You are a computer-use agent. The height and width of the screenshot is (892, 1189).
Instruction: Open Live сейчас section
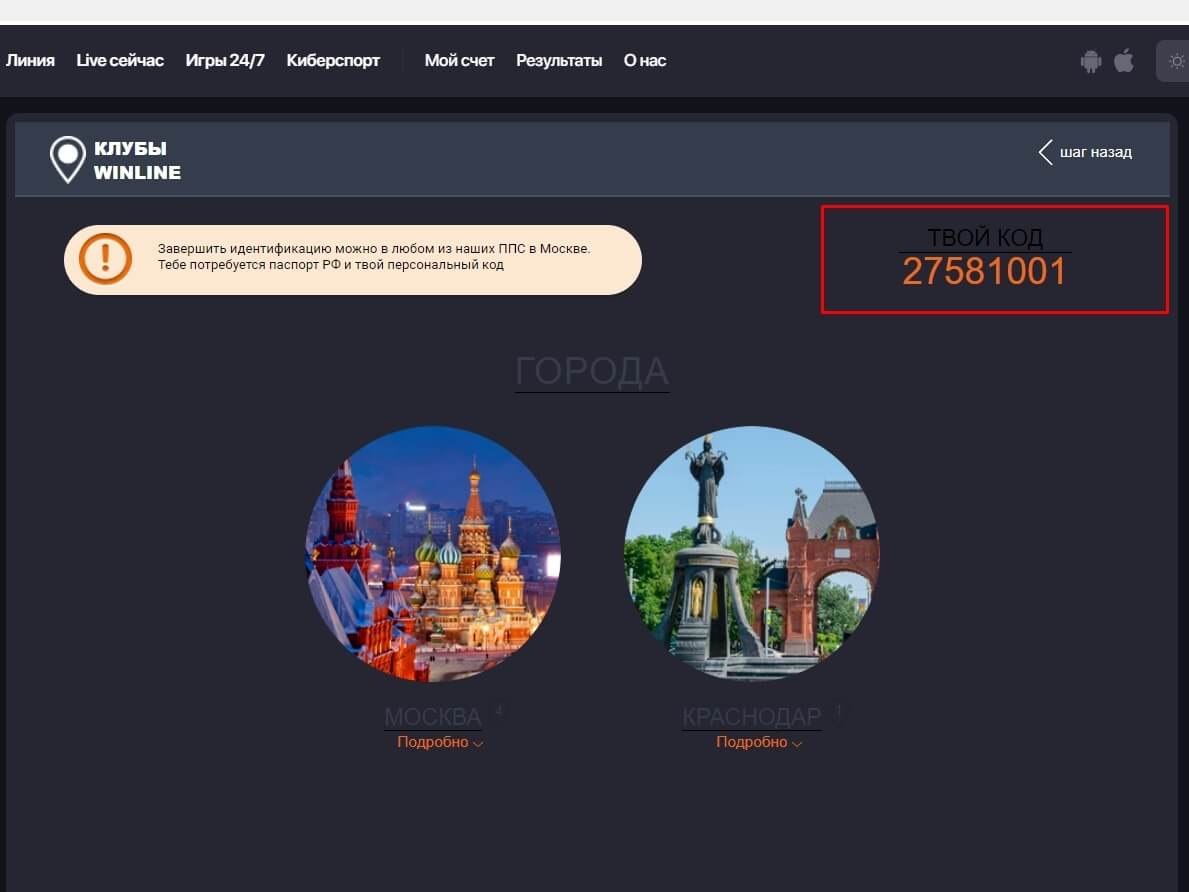click(120, 61)
